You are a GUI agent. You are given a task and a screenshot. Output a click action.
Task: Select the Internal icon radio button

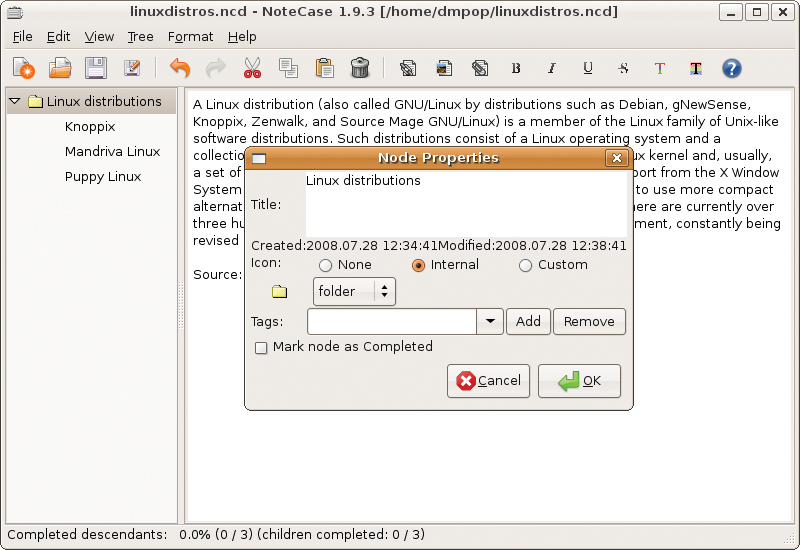418,265
